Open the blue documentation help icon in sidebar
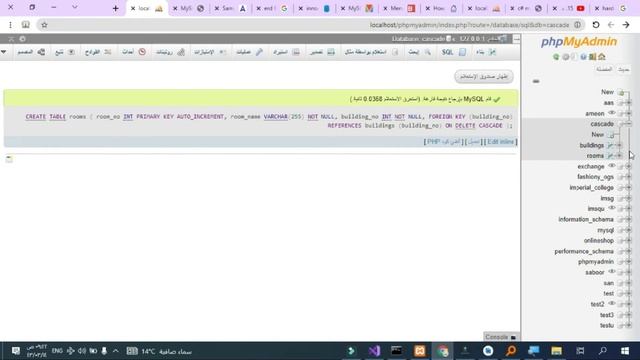The height and width of the screenshot is (360, 640). 583,57
